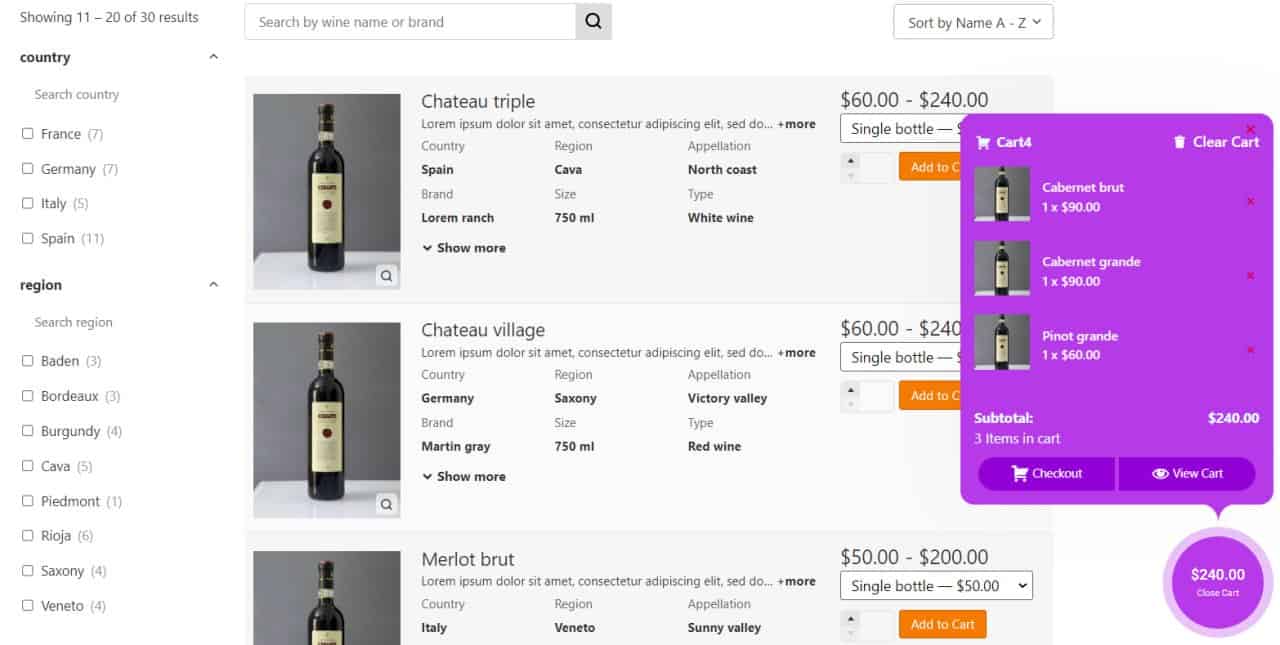Viewport: 1280px width, 645px height.
Task: Open quick-view magnifier on Chateau triple image
Action: (386, 275)
